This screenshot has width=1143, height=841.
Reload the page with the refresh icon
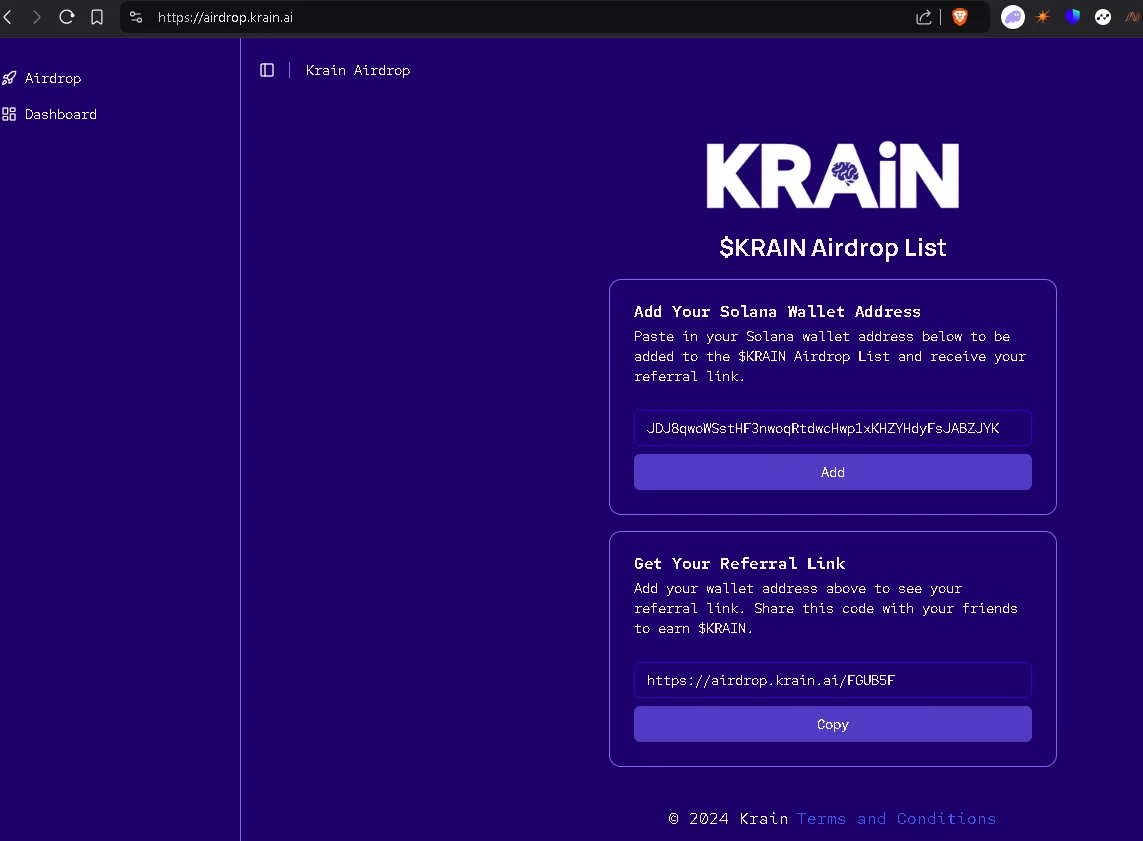click(x=66, y=17)
